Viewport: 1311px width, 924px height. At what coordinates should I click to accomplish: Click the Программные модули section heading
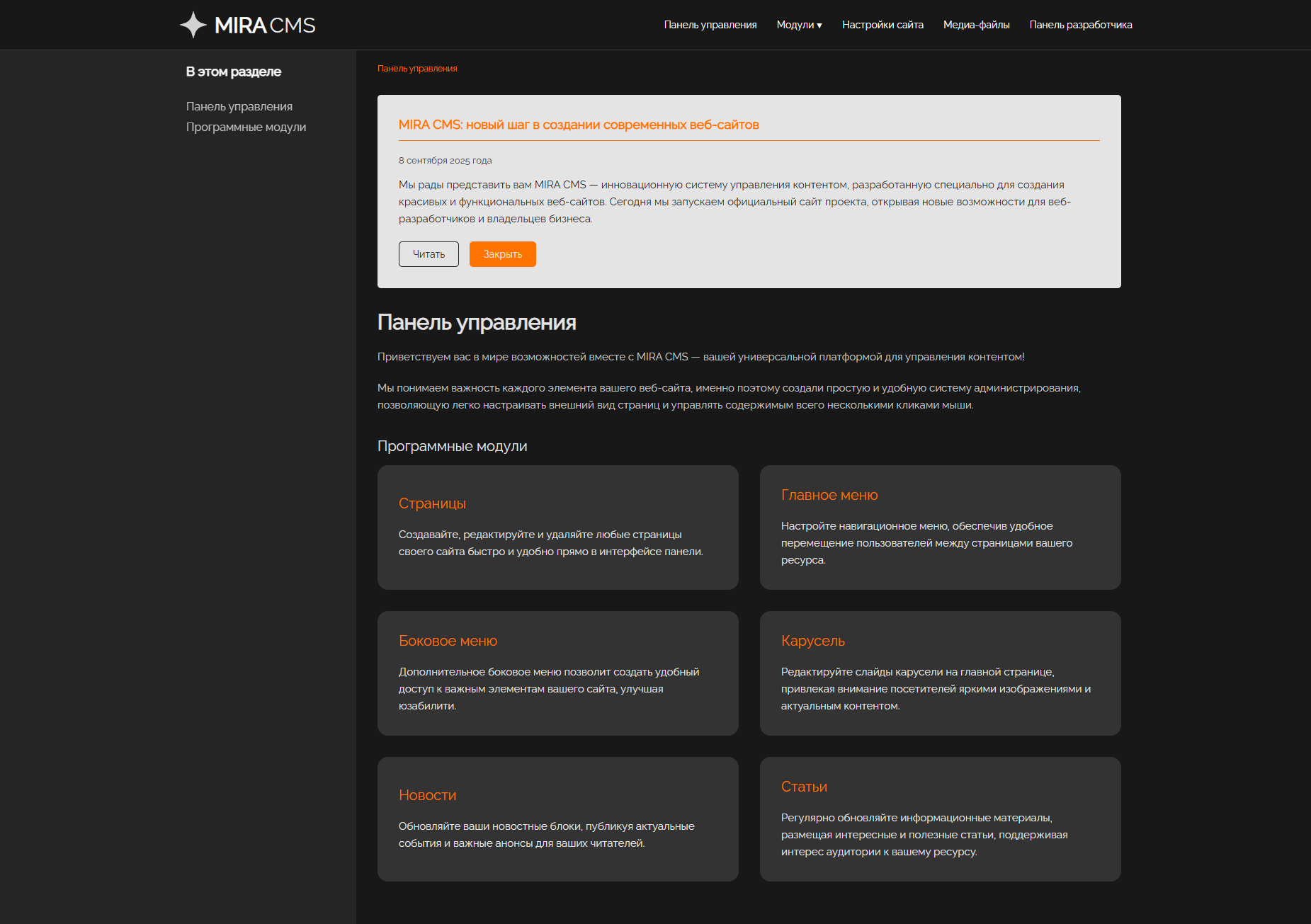[452, 446]
